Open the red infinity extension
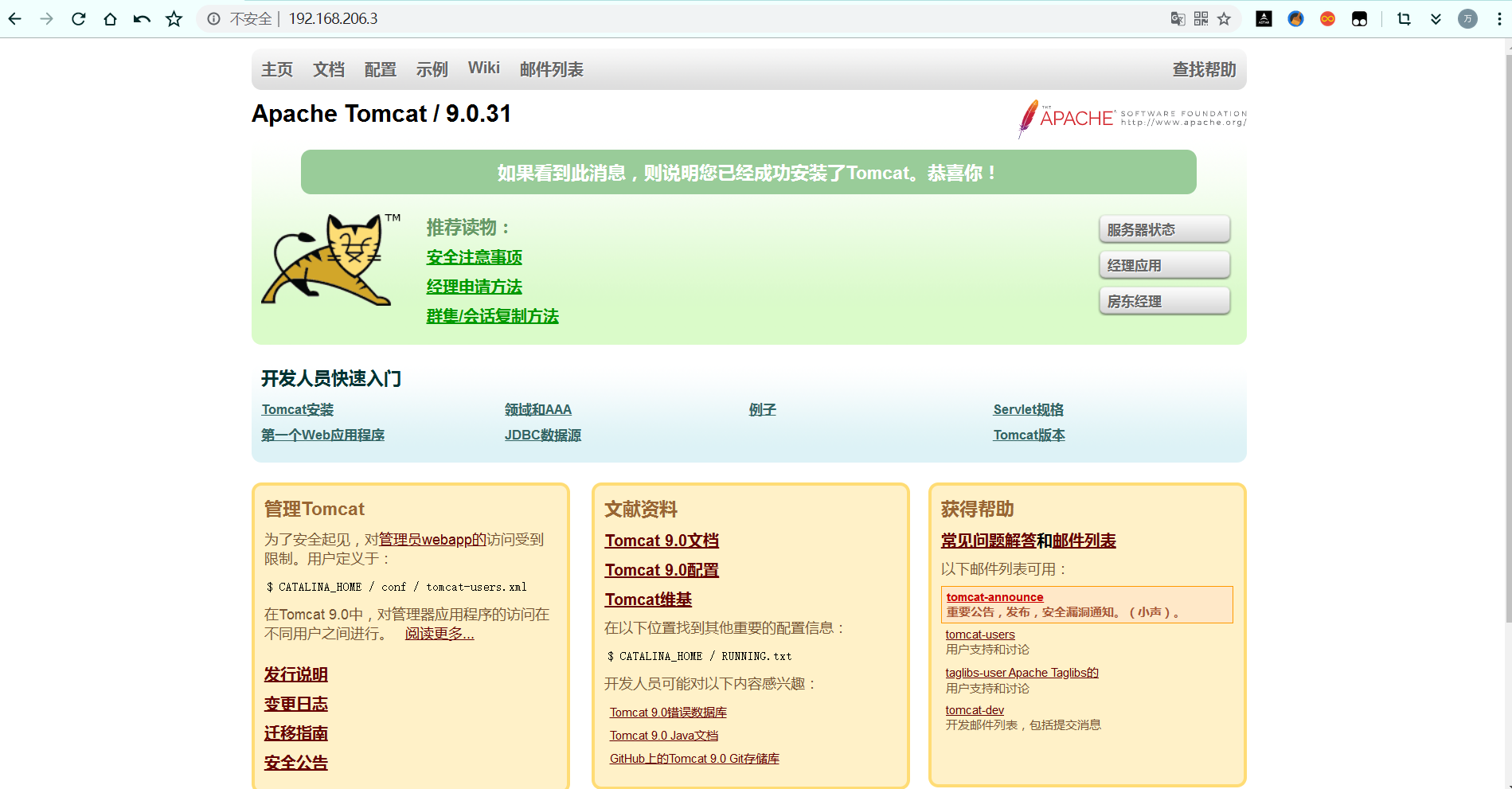The height and width of the screenshot is (789, 1512). [1327, 19]
